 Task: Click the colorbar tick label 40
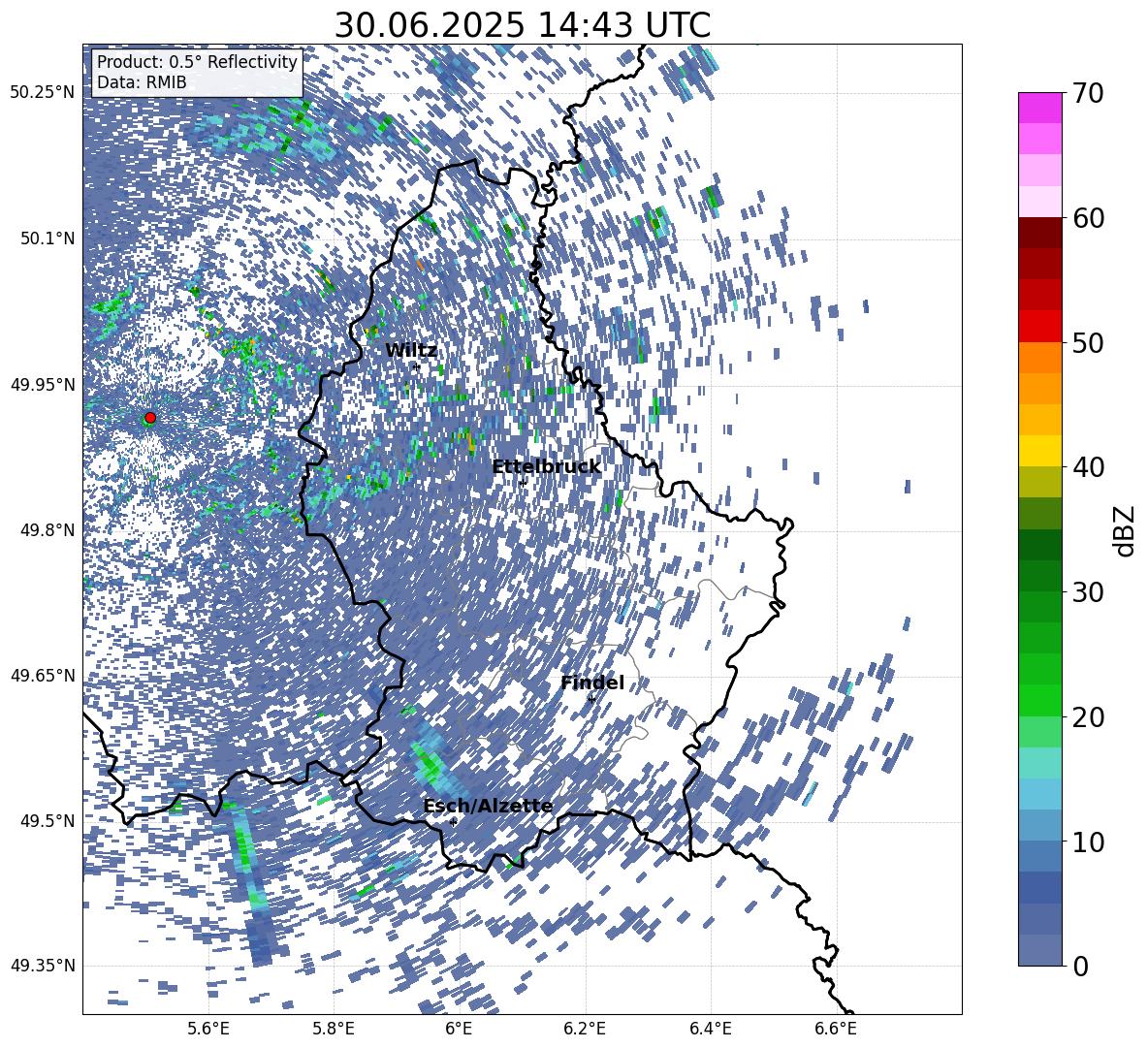(x=1087, y=467)
